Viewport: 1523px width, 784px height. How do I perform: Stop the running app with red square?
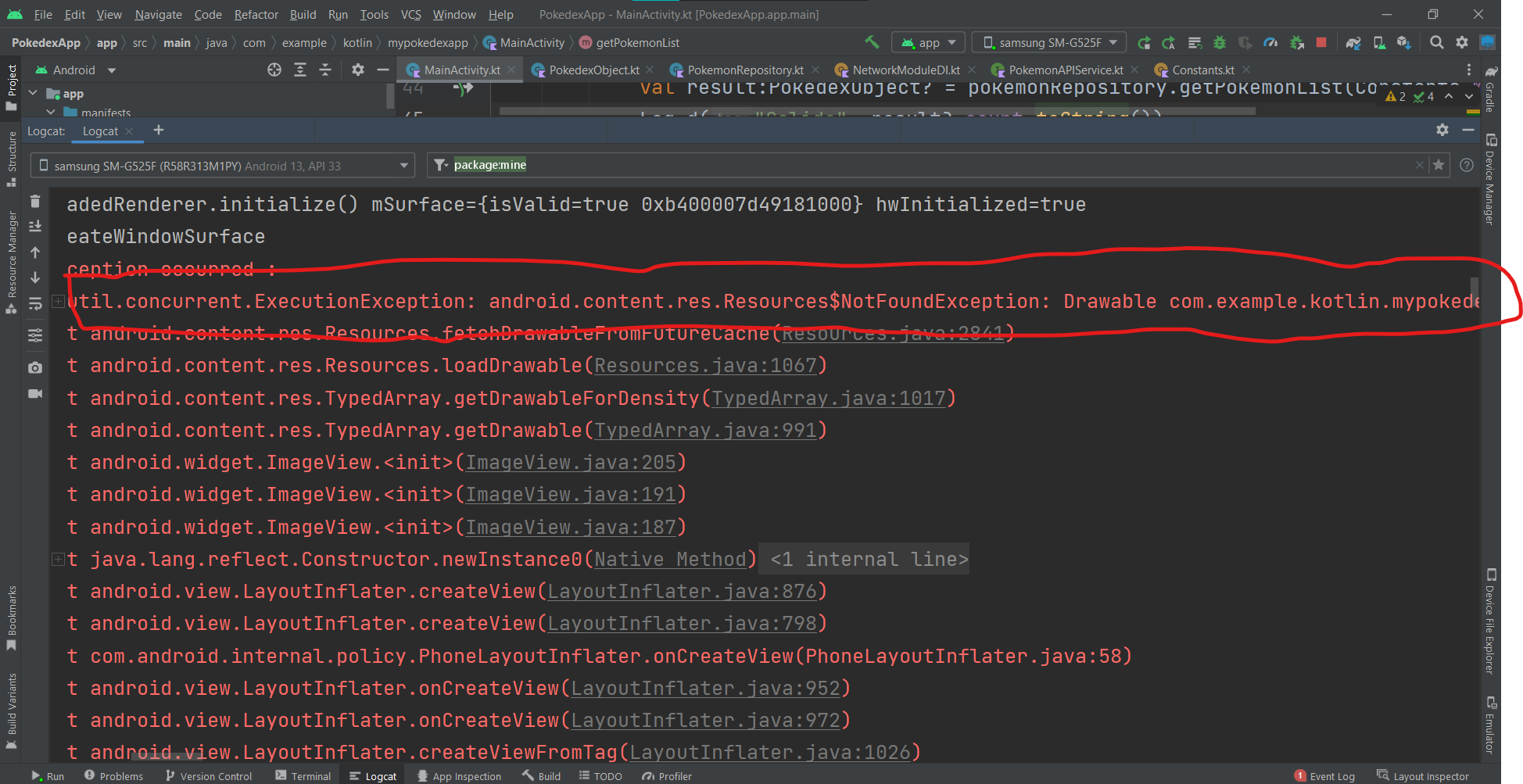point(1321,42)
